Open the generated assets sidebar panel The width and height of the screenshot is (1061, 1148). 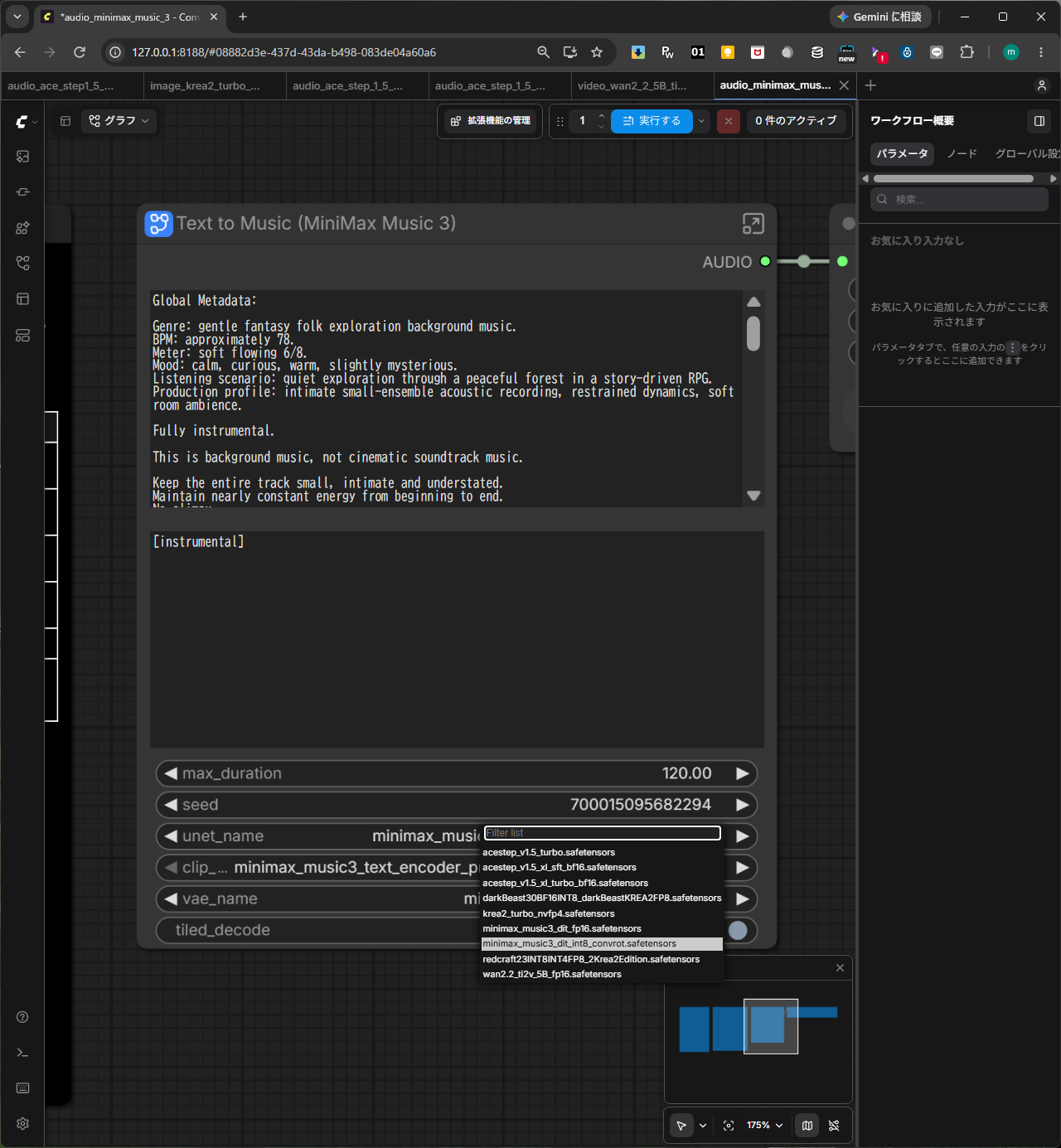[x=22, y=157]
